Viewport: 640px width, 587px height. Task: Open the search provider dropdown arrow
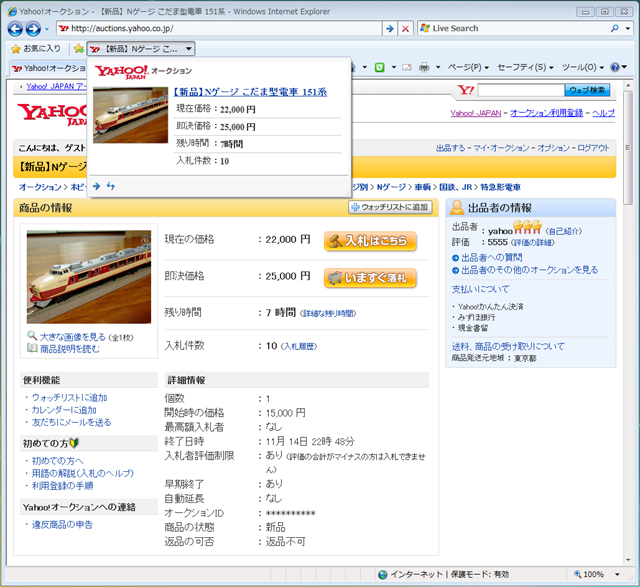coord(627,29)
